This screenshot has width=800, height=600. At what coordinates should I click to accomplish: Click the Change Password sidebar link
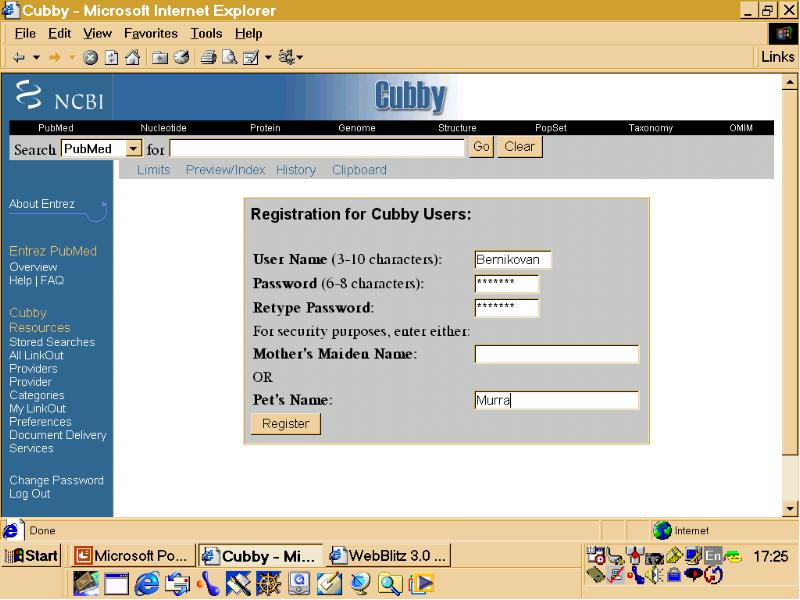(56, 480)
